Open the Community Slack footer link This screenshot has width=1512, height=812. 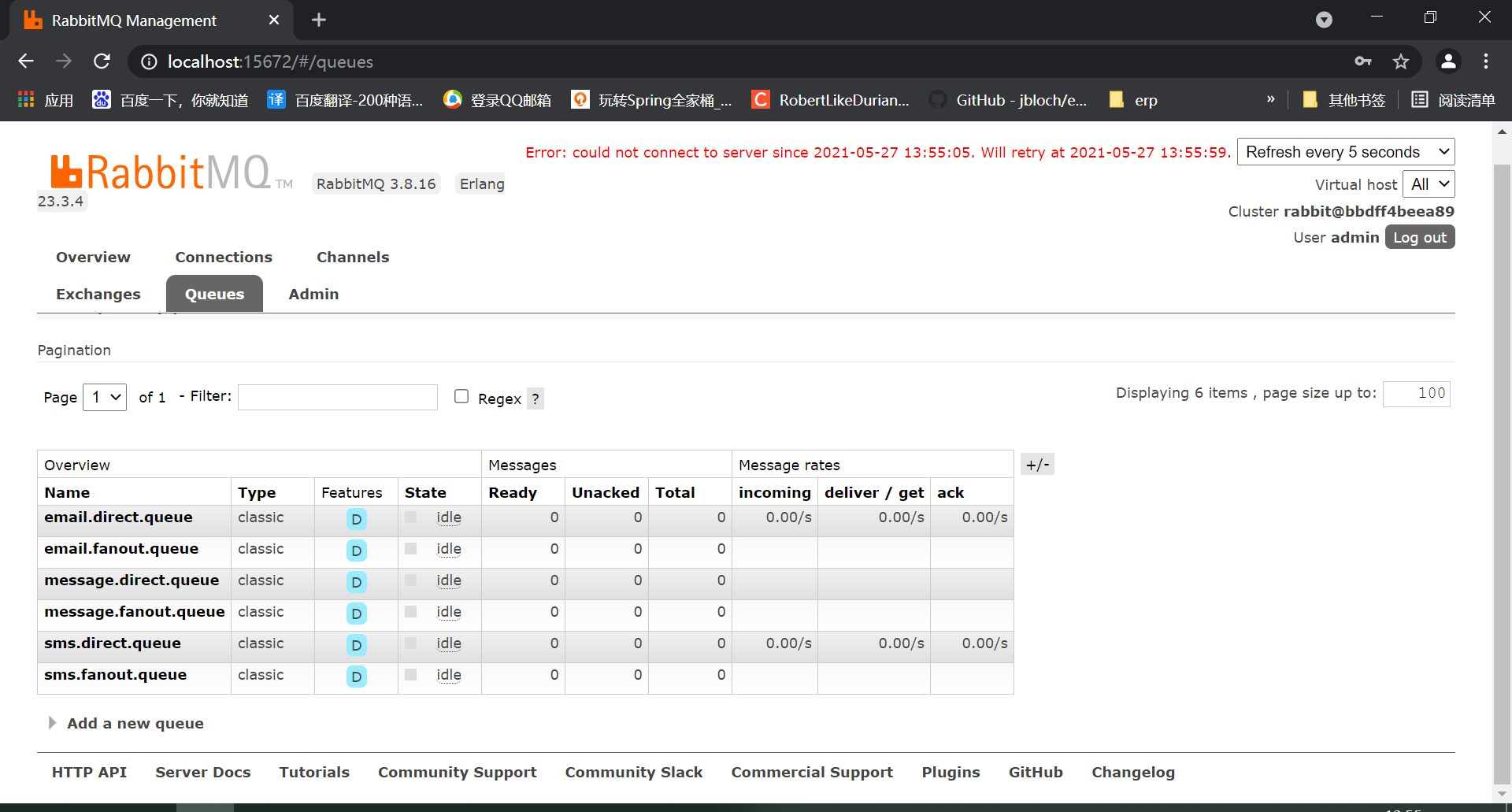(634, 773)
